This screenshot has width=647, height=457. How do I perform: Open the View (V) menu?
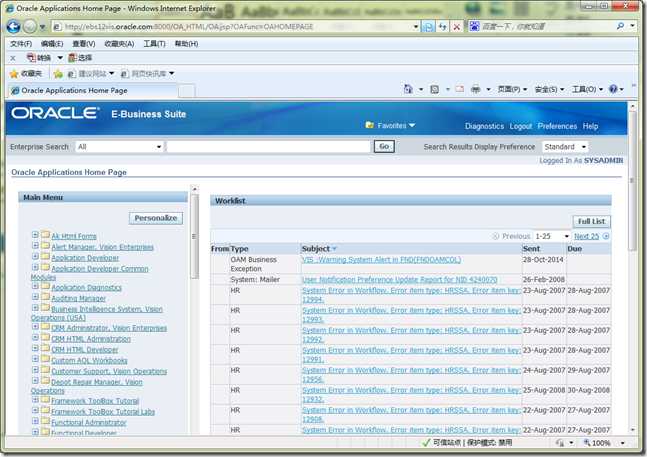84,44
